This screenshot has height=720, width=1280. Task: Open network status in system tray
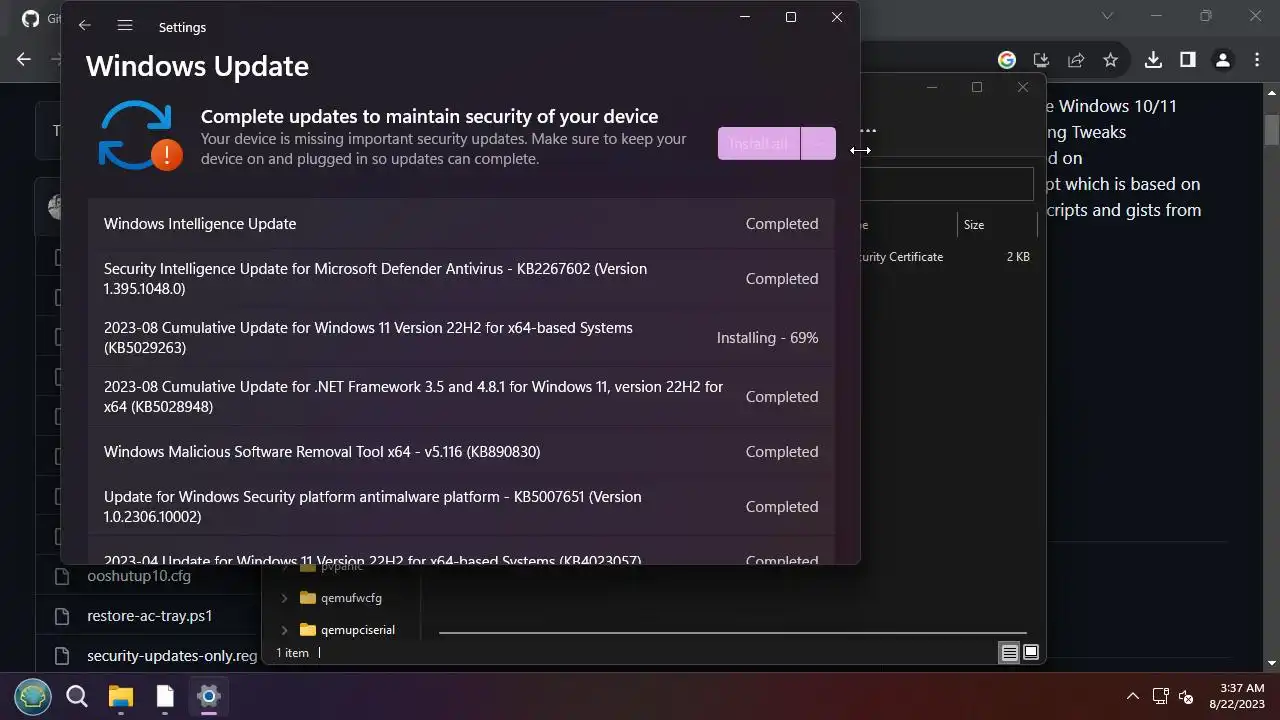click(x=1160, y=696)
